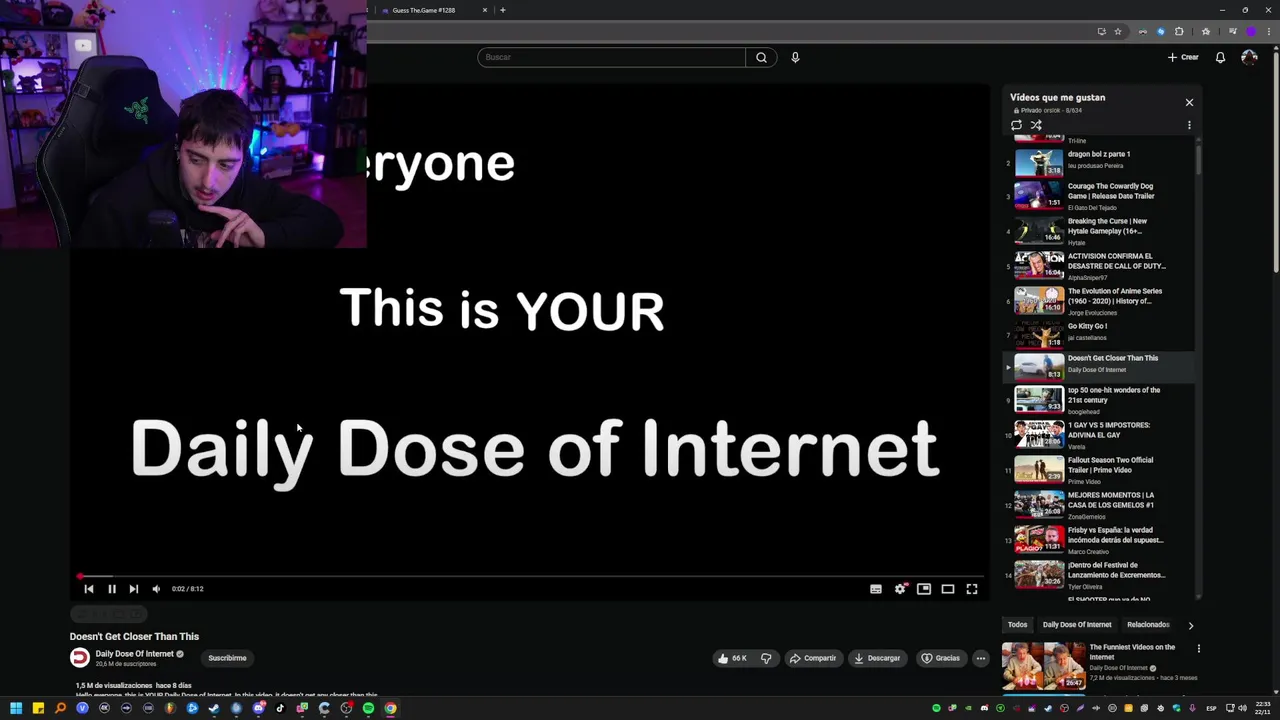Select the Daily Dose Of Internet chip
Viewport: 1280px width, 720px height.
[1077, 625]
